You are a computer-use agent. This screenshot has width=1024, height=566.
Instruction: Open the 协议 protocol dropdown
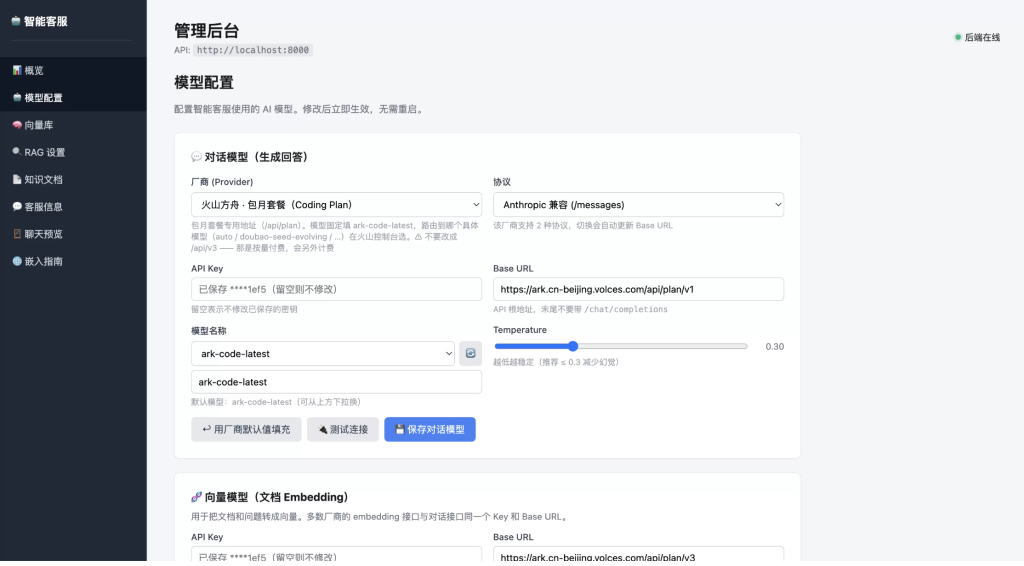click(x=638, y=204)
